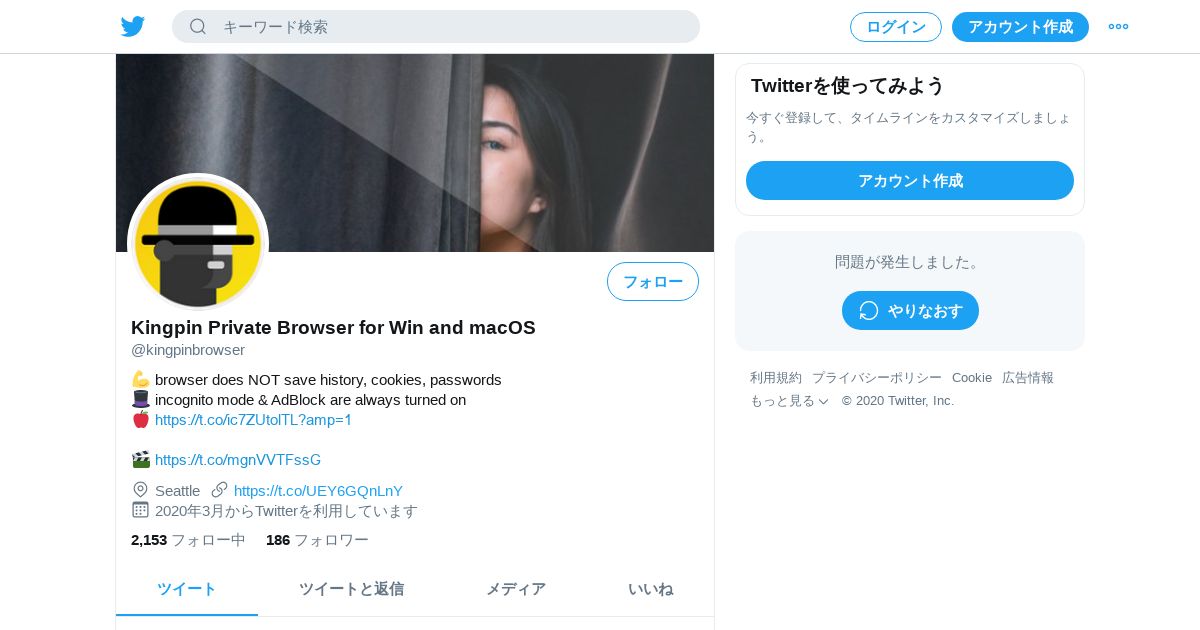The height and width of the screenshot is (630, 1200).
Task: Open the プライバシーポリシー footer link
Action: coord(877,377)
